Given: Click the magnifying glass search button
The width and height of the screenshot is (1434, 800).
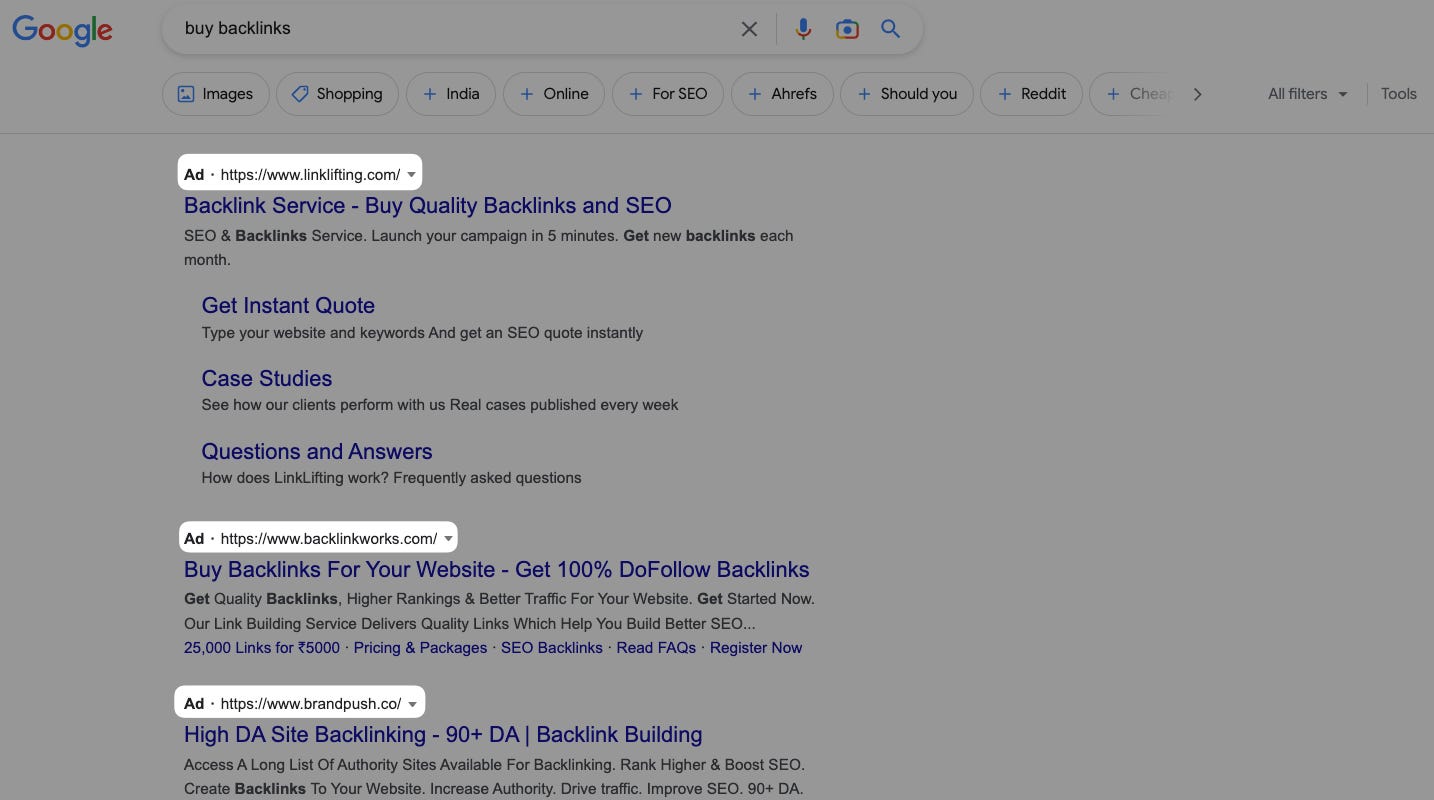Looking at the screenshot, I should tap(890, 29).
